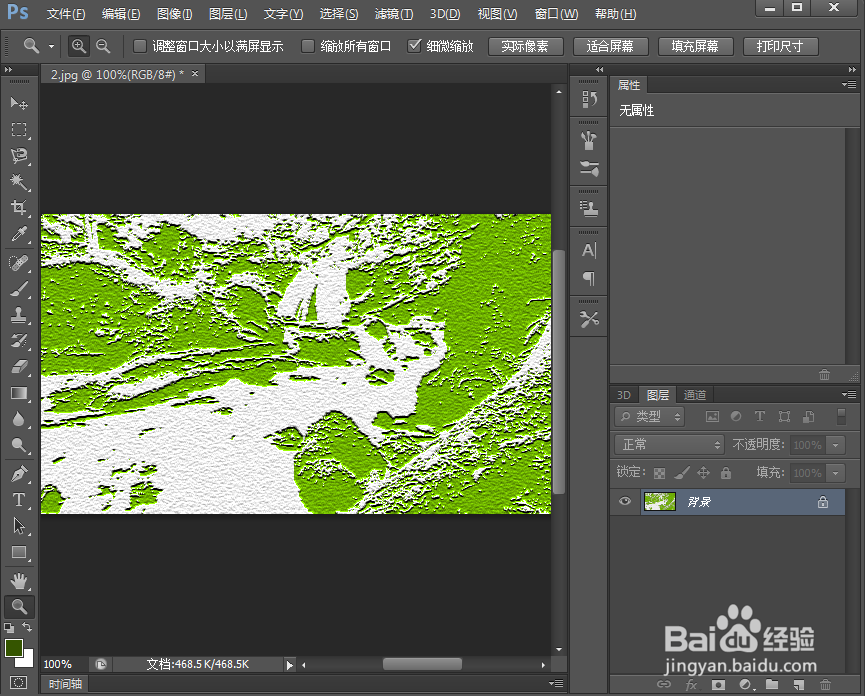Image resolution: width=865 pixels, height=696 pixels.
Task: Click the foreground color swatch
Action: 13,648
